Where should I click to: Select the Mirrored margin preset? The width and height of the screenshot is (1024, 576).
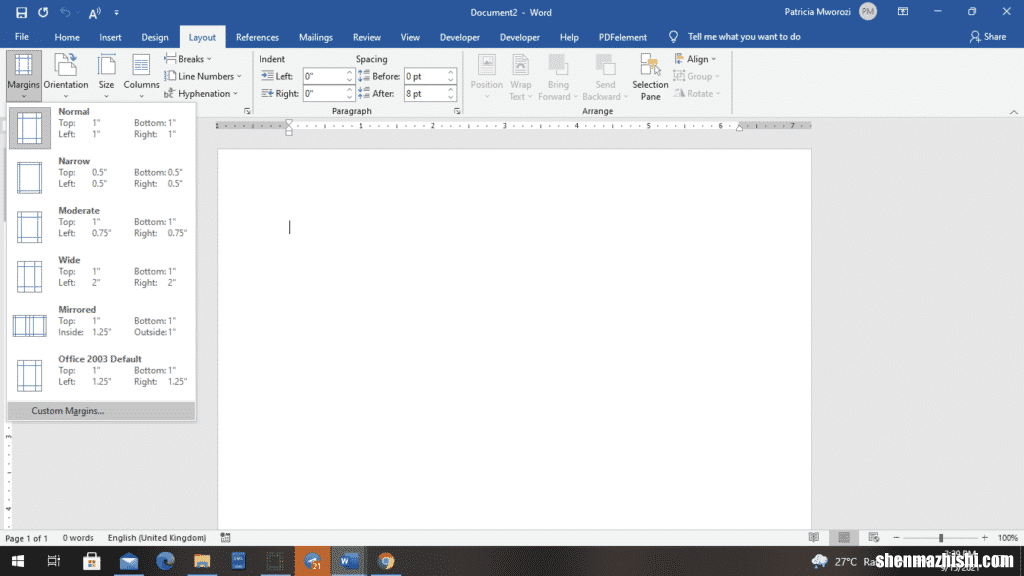tap(101, 325)
